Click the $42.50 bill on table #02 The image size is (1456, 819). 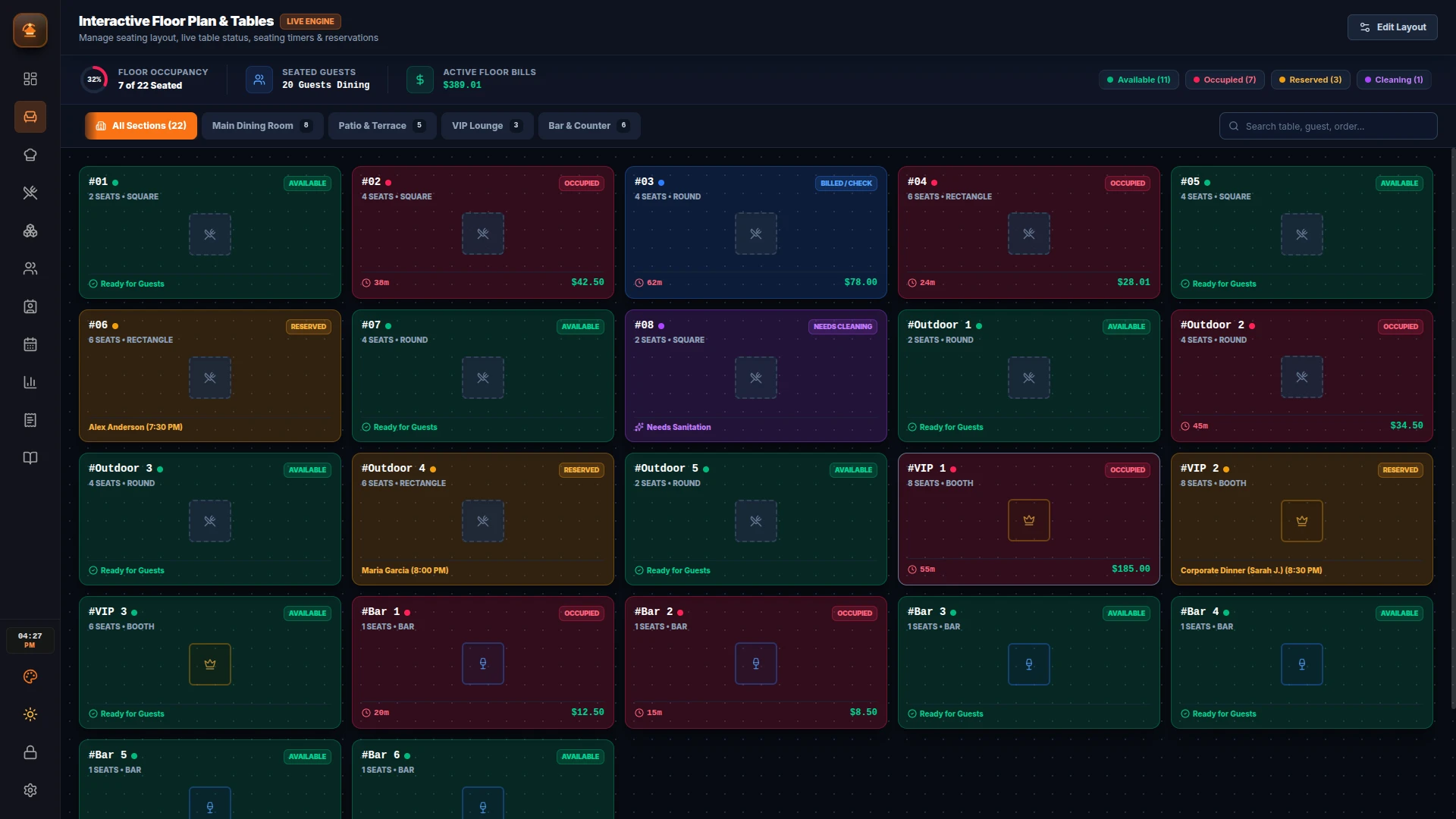[x=588, y=282]
